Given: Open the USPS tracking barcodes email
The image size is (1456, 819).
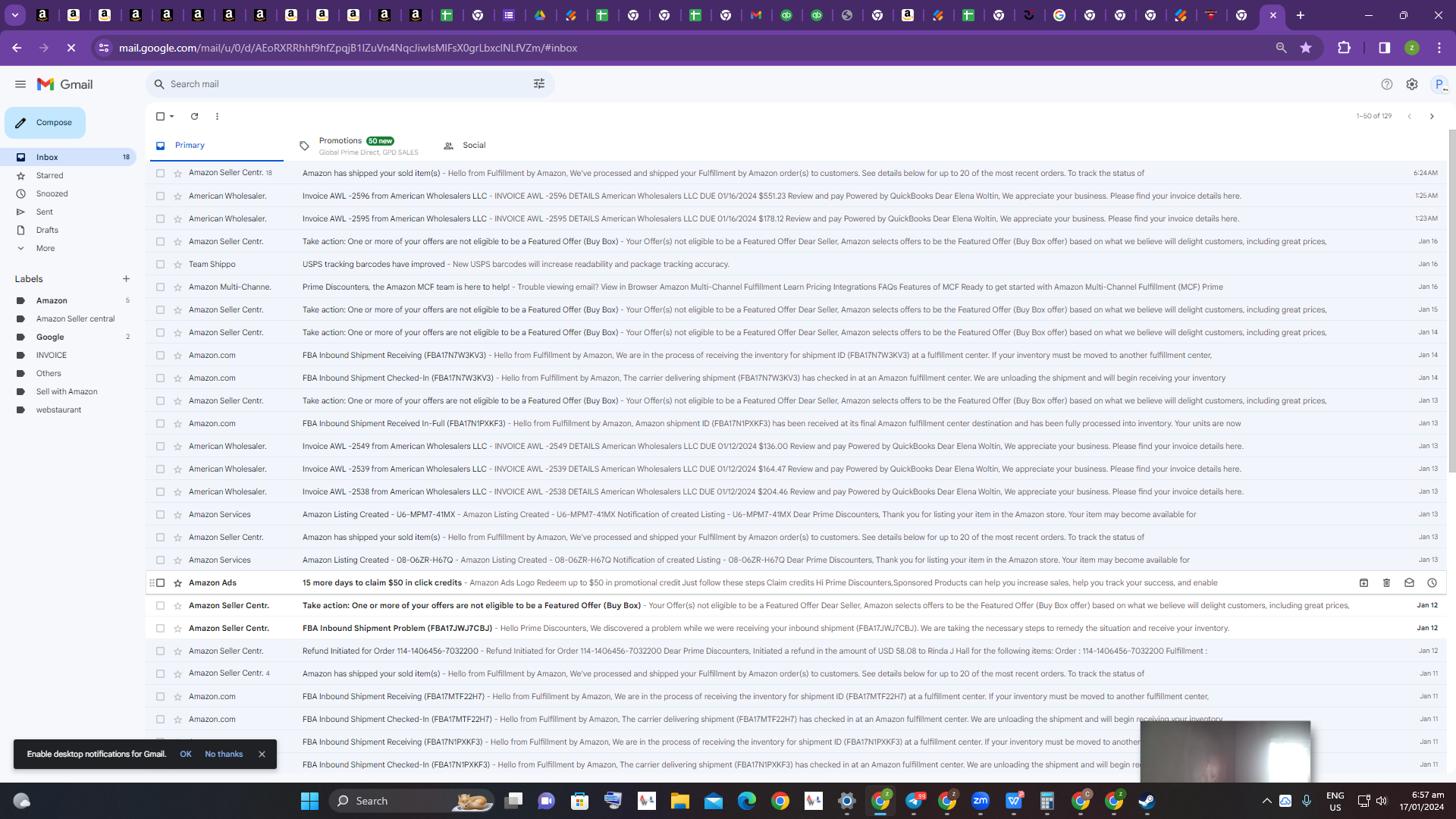Looking at the screenshot, I should (796, 264).
